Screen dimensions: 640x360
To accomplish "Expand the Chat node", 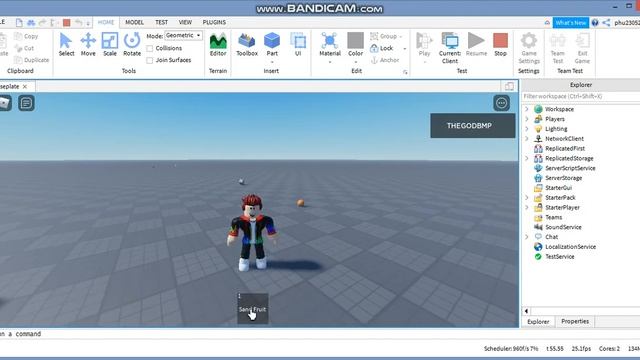I will click(x=527, y=236).
